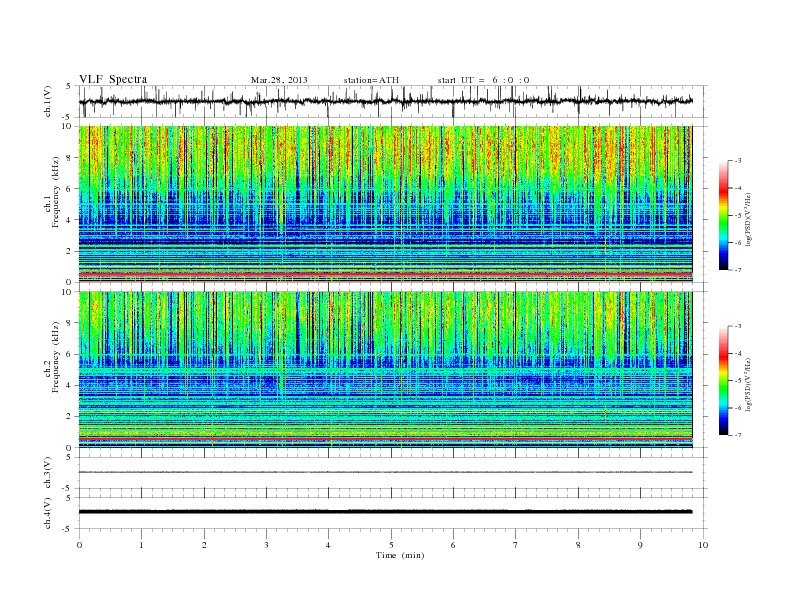
Task: Click the ch.2 spectrogram color bar
Action: pyautogui.click(x=723, y=380)
